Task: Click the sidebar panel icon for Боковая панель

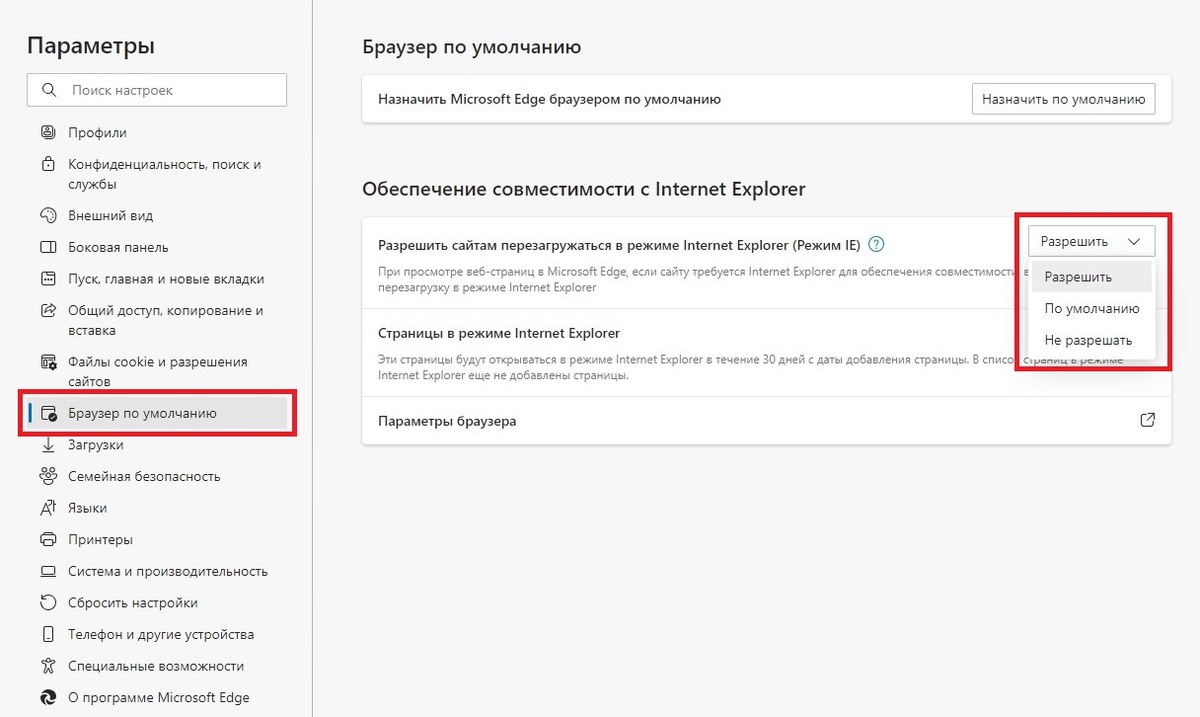Action: [47, 247]
